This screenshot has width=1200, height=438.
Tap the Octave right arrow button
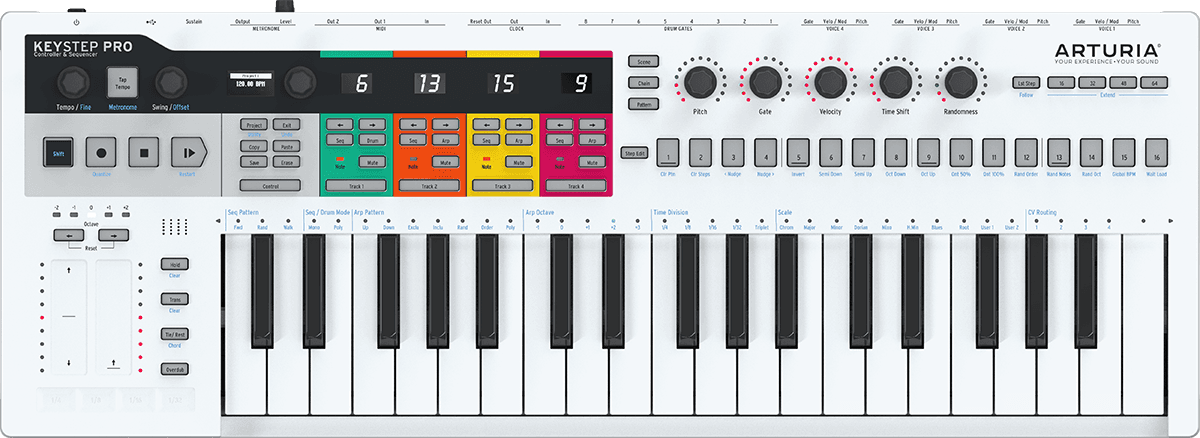113,235
